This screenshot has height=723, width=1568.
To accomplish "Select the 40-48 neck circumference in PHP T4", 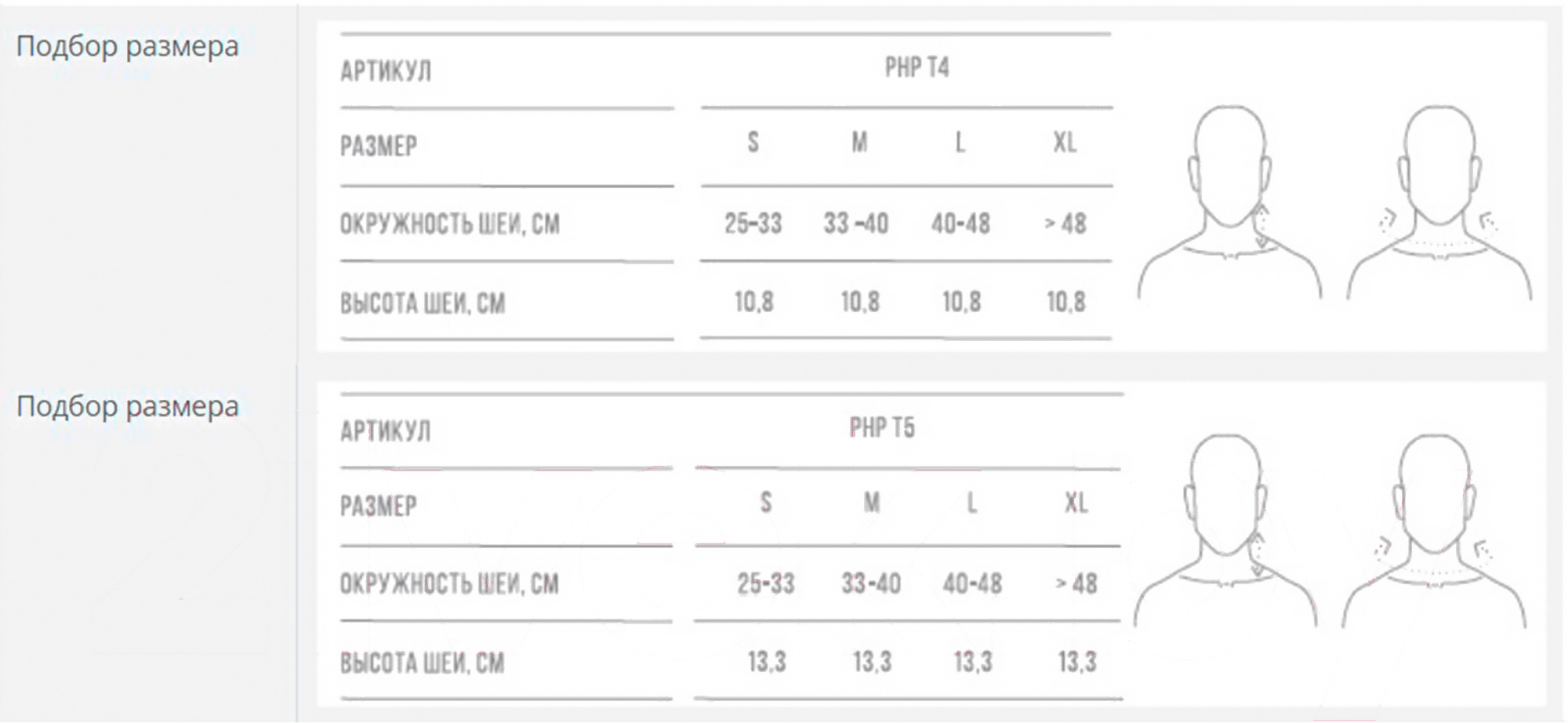I will (960, 224).
